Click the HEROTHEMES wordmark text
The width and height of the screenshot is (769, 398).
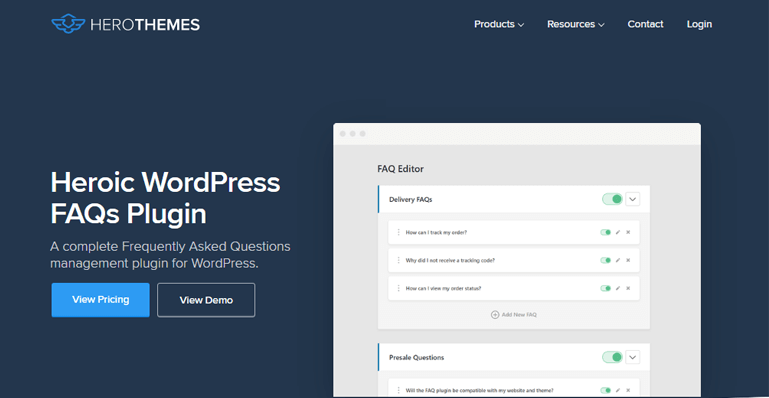(145, 25)
